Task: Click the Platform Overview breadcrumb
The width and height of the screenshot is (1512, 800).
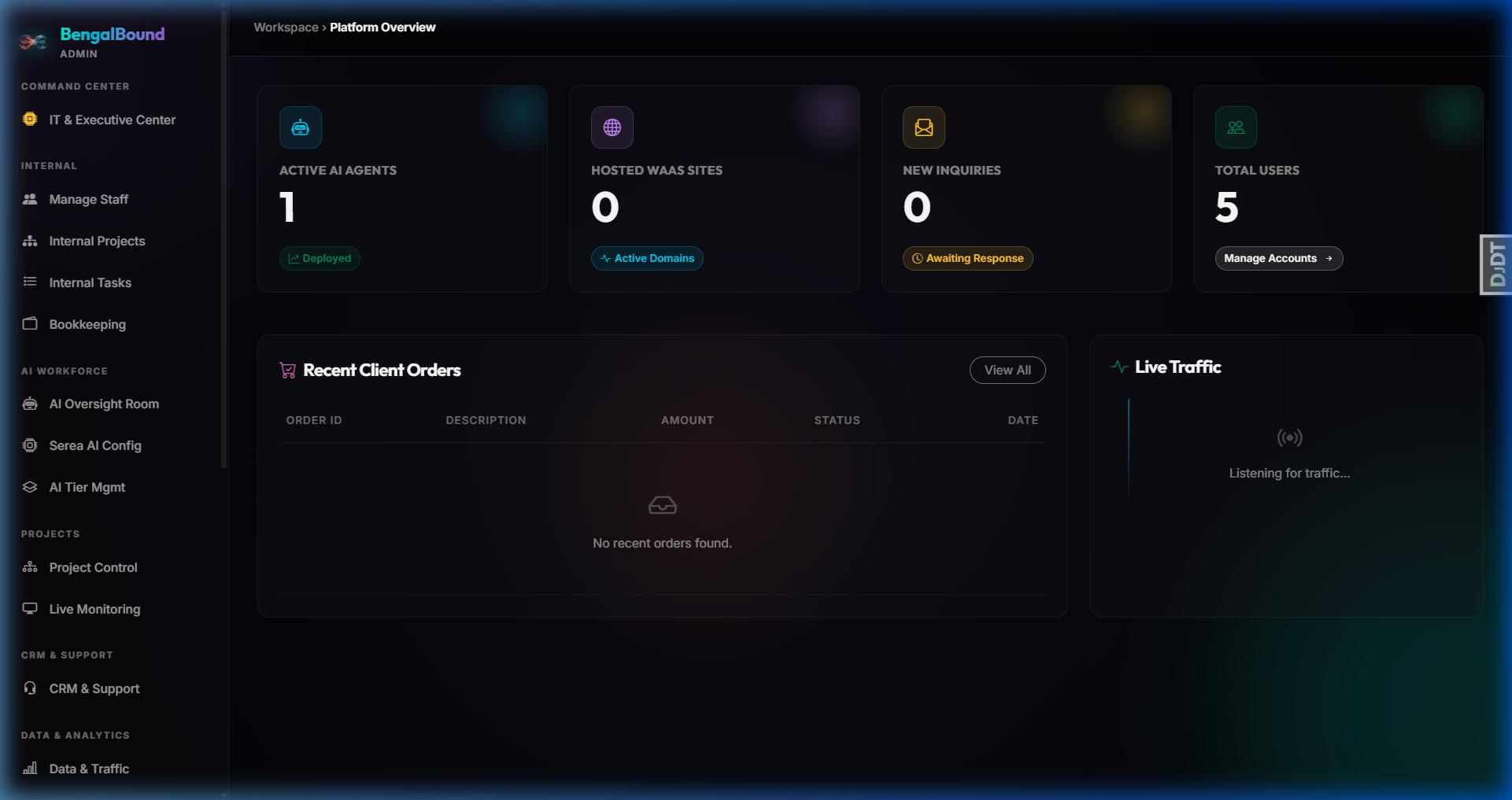Action: [383, 28]
